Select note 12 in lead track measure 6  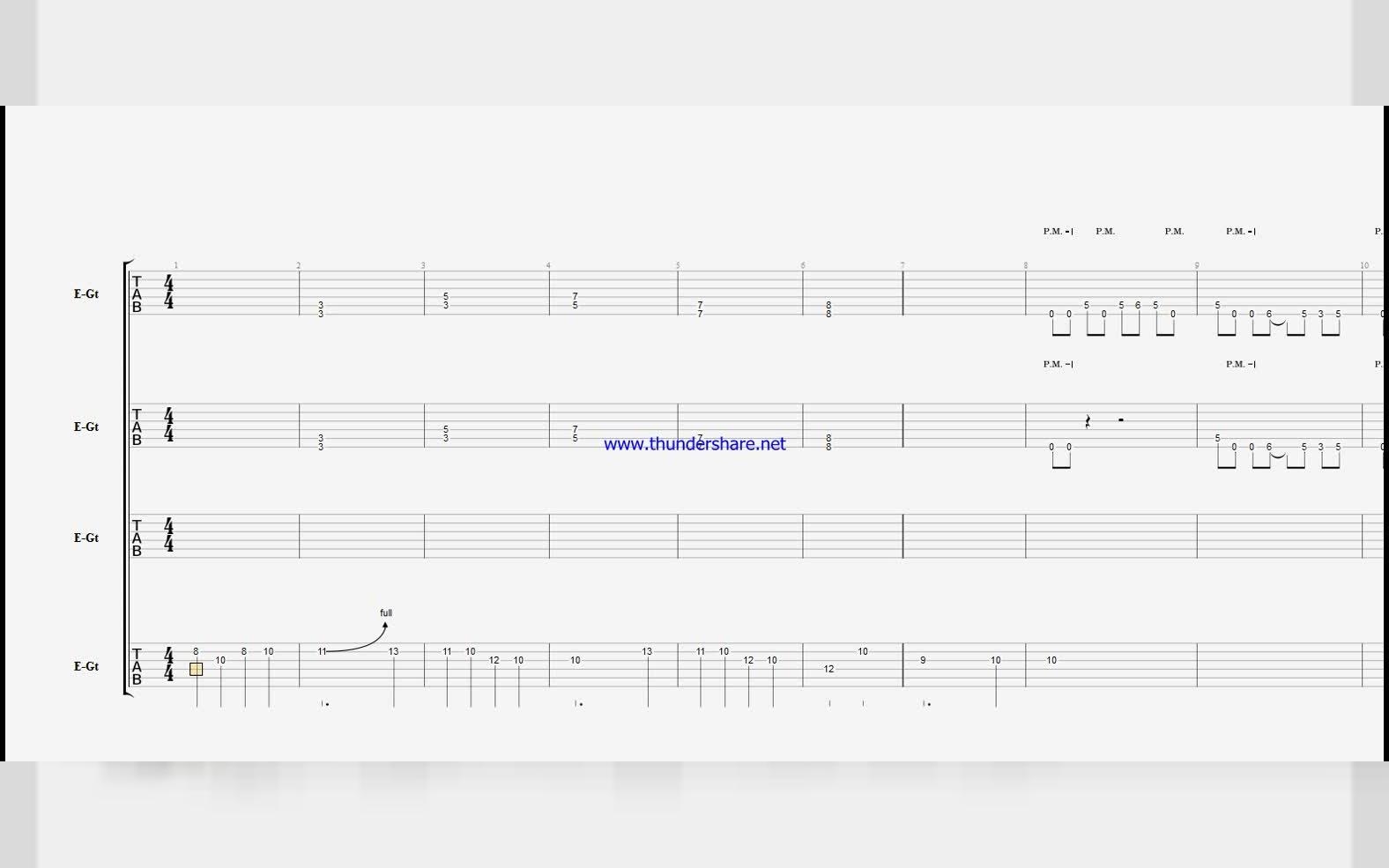(828, 669)
